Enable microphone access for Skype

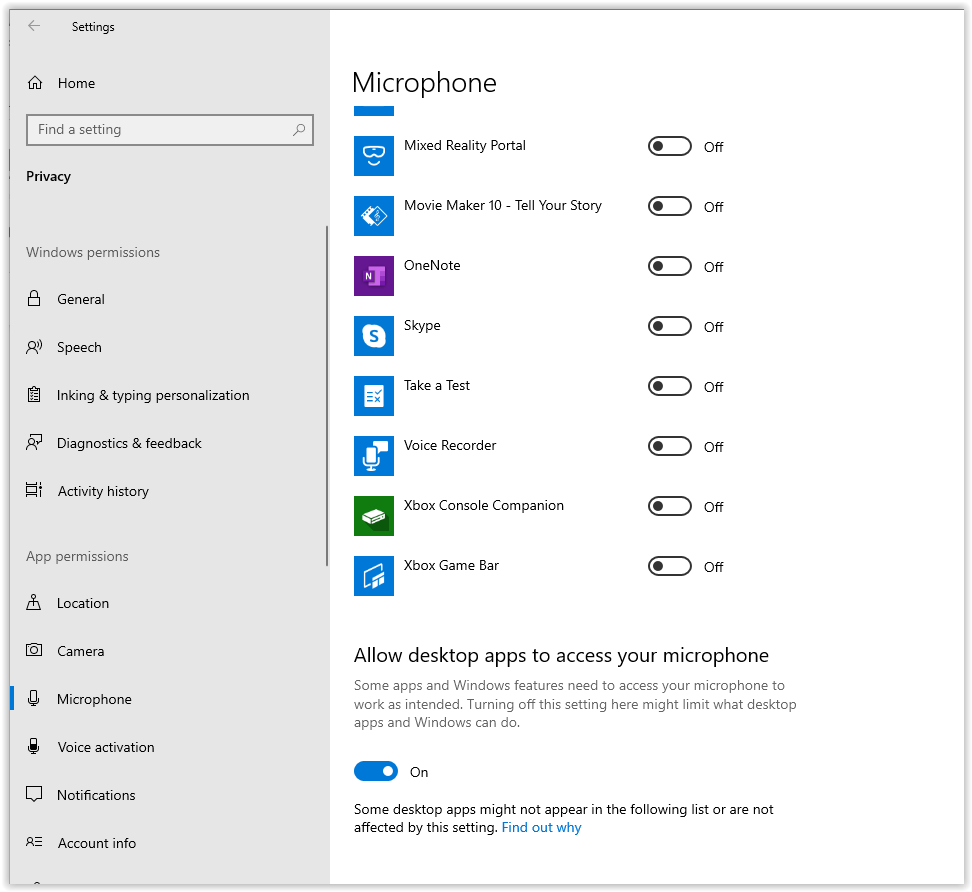(670, 327)
